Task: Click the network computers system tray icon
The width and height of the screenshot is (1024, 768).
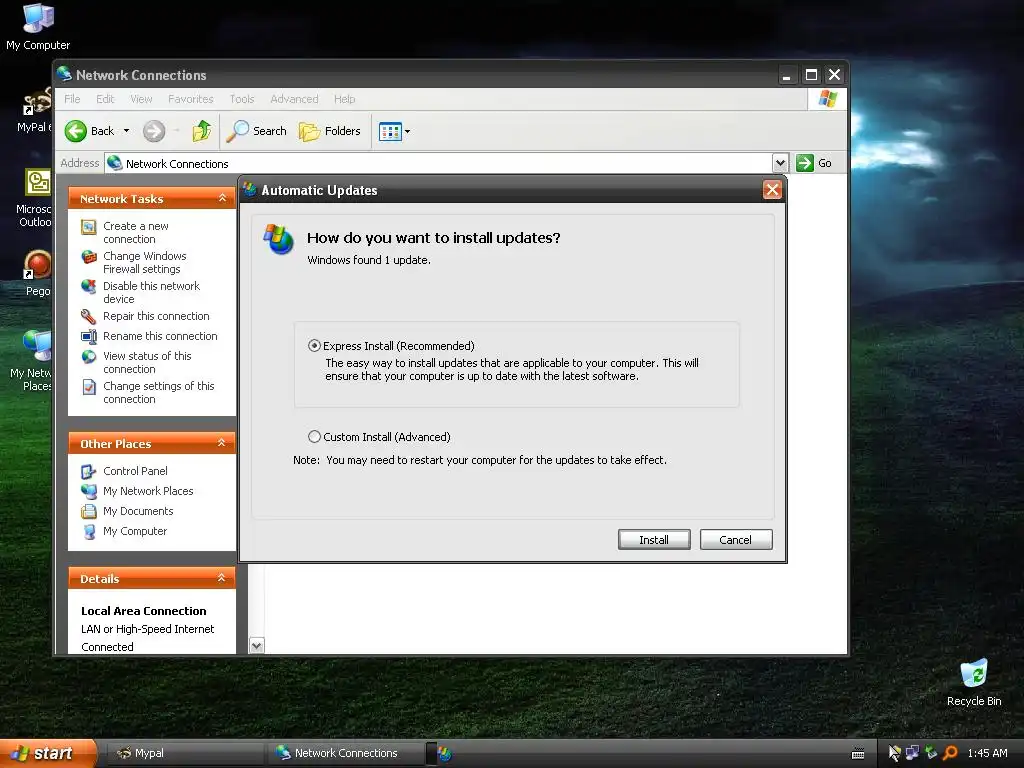Action: click(912, 753)
